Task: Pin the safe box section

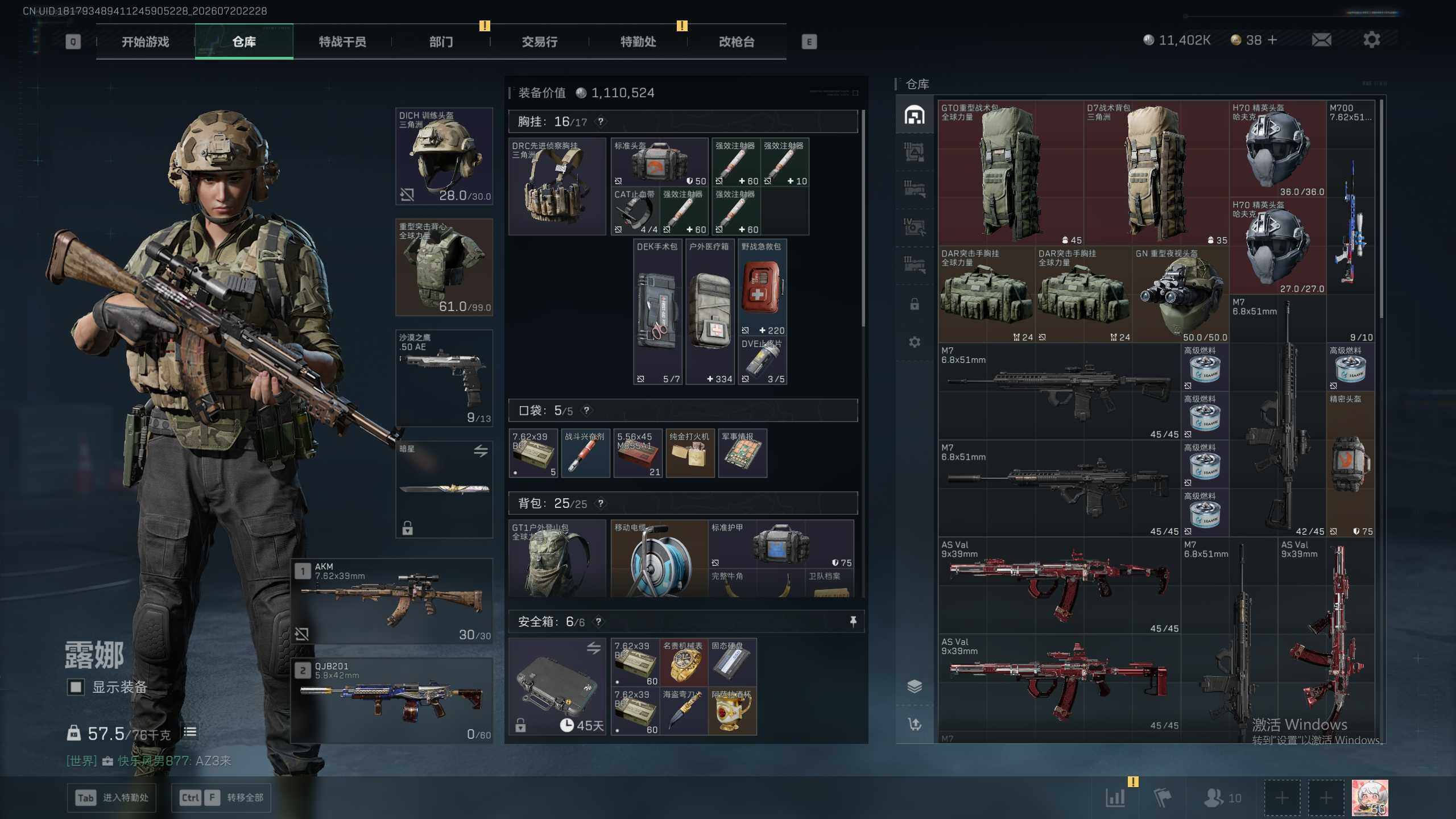Action: coord(853,621)
